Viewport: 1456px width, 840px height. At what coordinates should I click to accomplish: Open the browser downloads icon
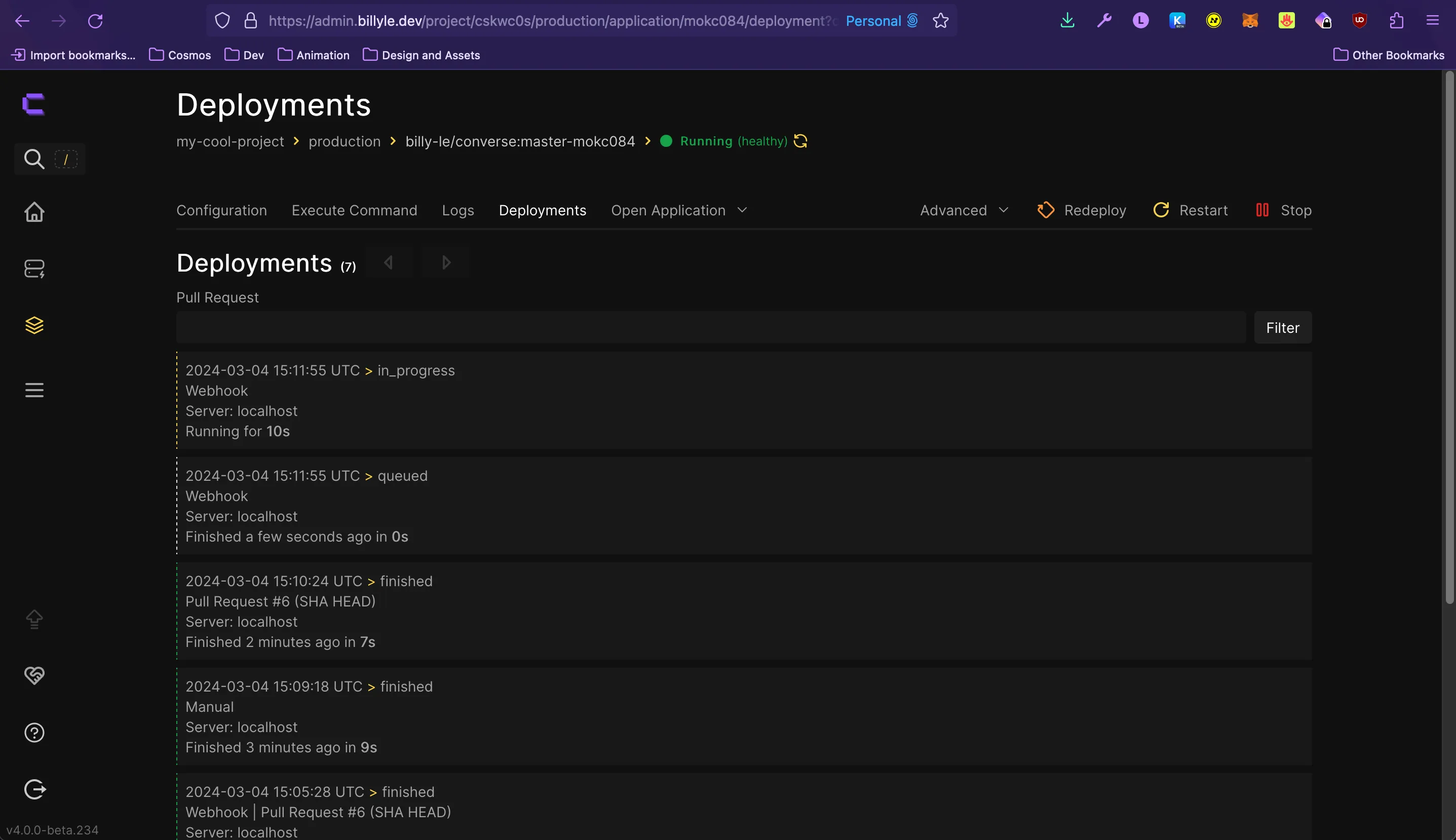[x=1067, y=21]
